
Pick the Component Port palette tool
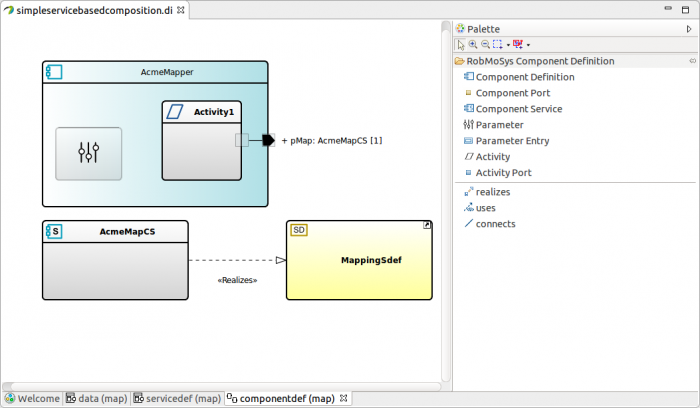pyautogui.click(x=514, y=93)
